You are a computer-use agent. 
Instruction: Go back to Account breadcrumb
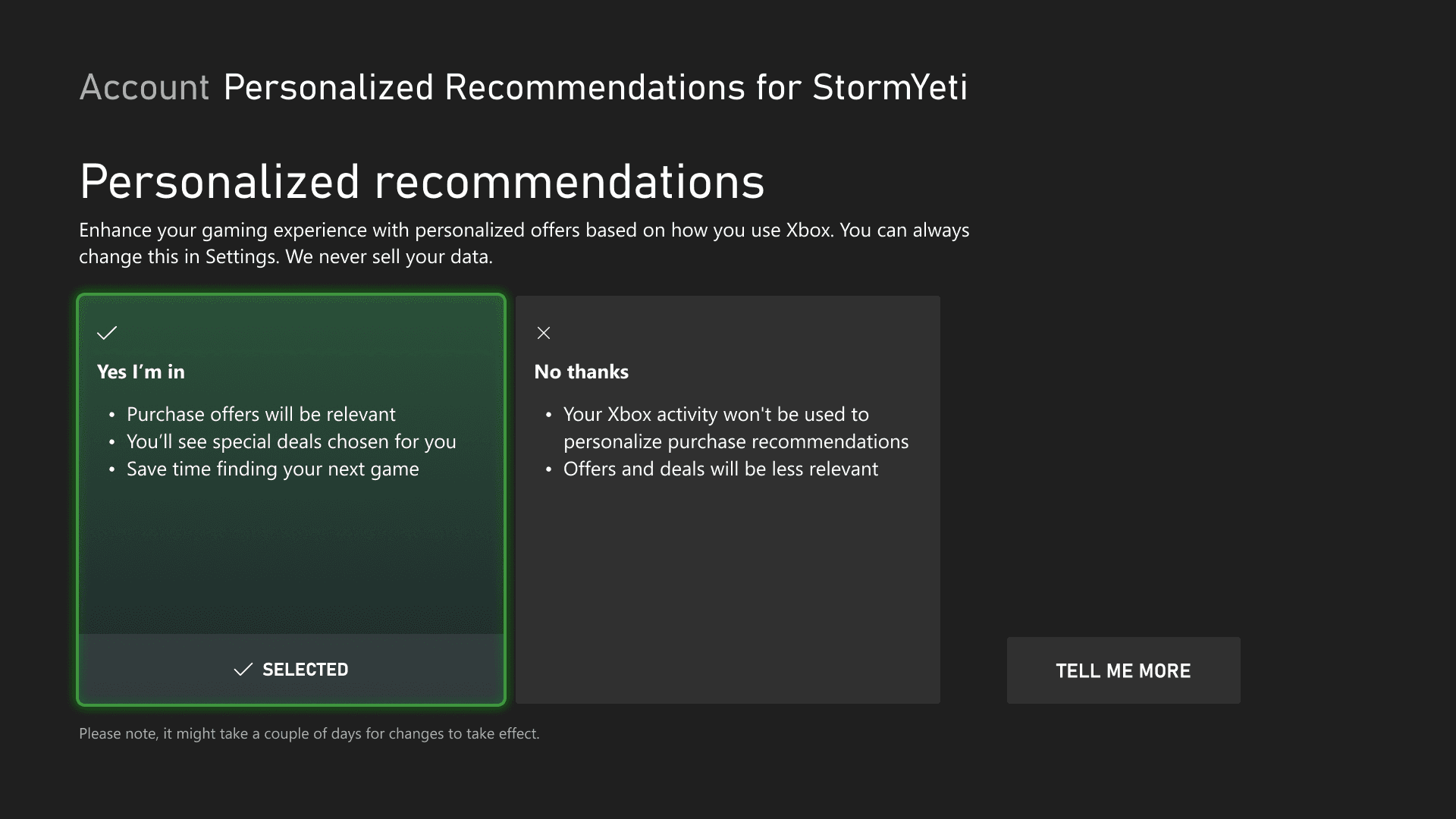click(x=144, y=87)
